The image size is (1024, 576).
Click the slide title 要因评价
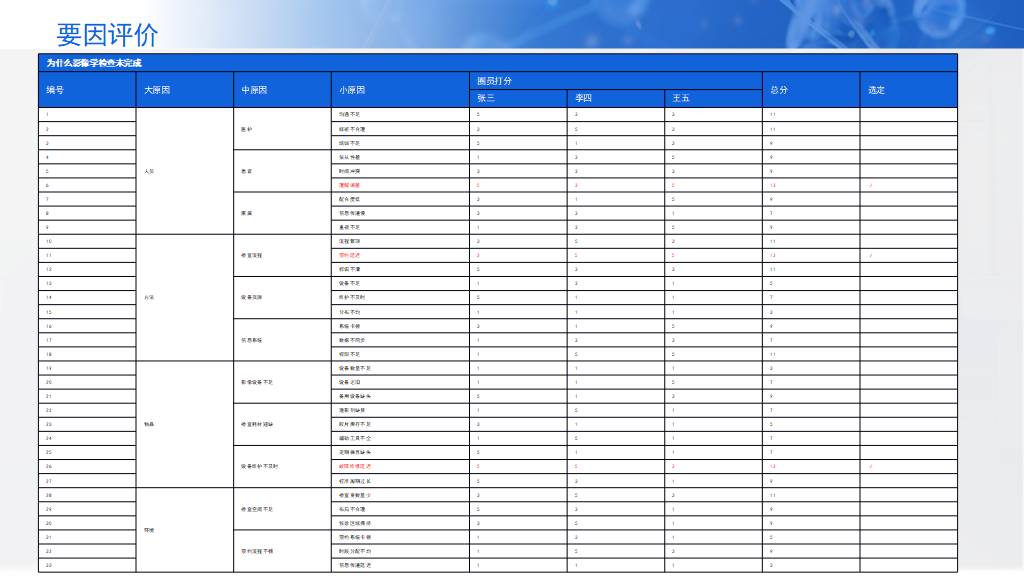tap(107, 35)
